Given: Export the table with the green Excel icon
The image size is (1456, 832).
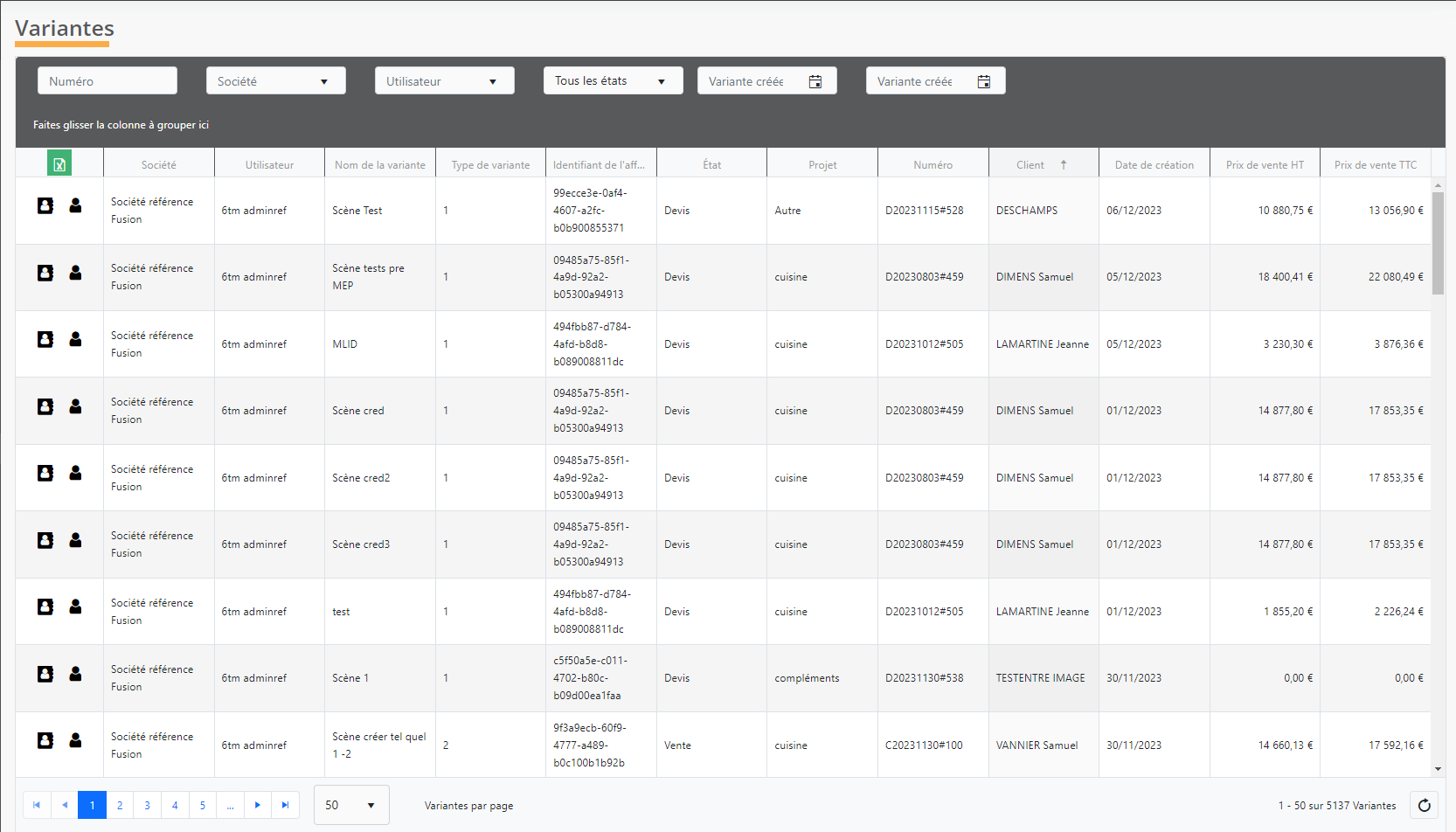Looking at the screenshot, I should click(59, 163).
